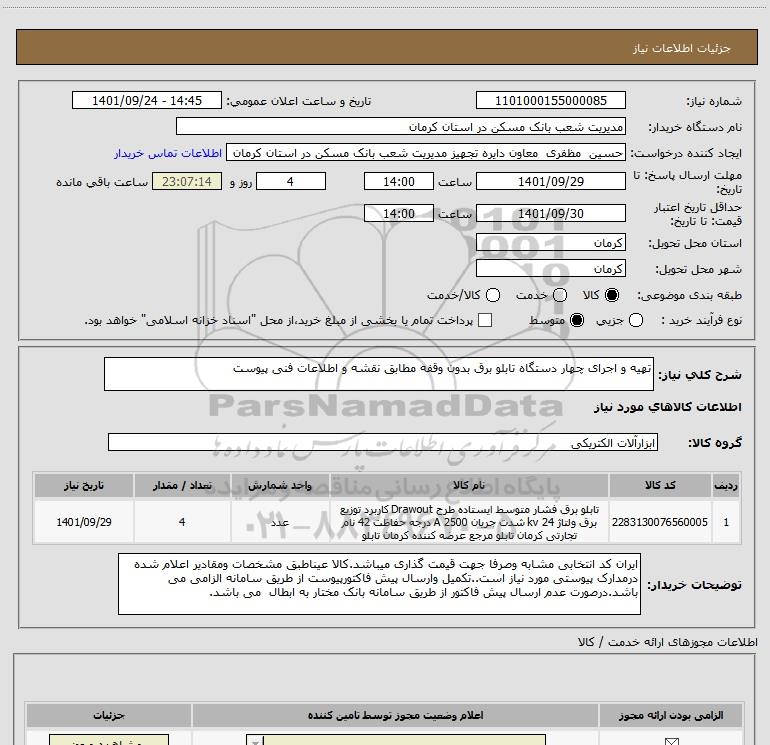770x745 pixels.
Task: Click the delivery city field کرمان
Action: 550,268
